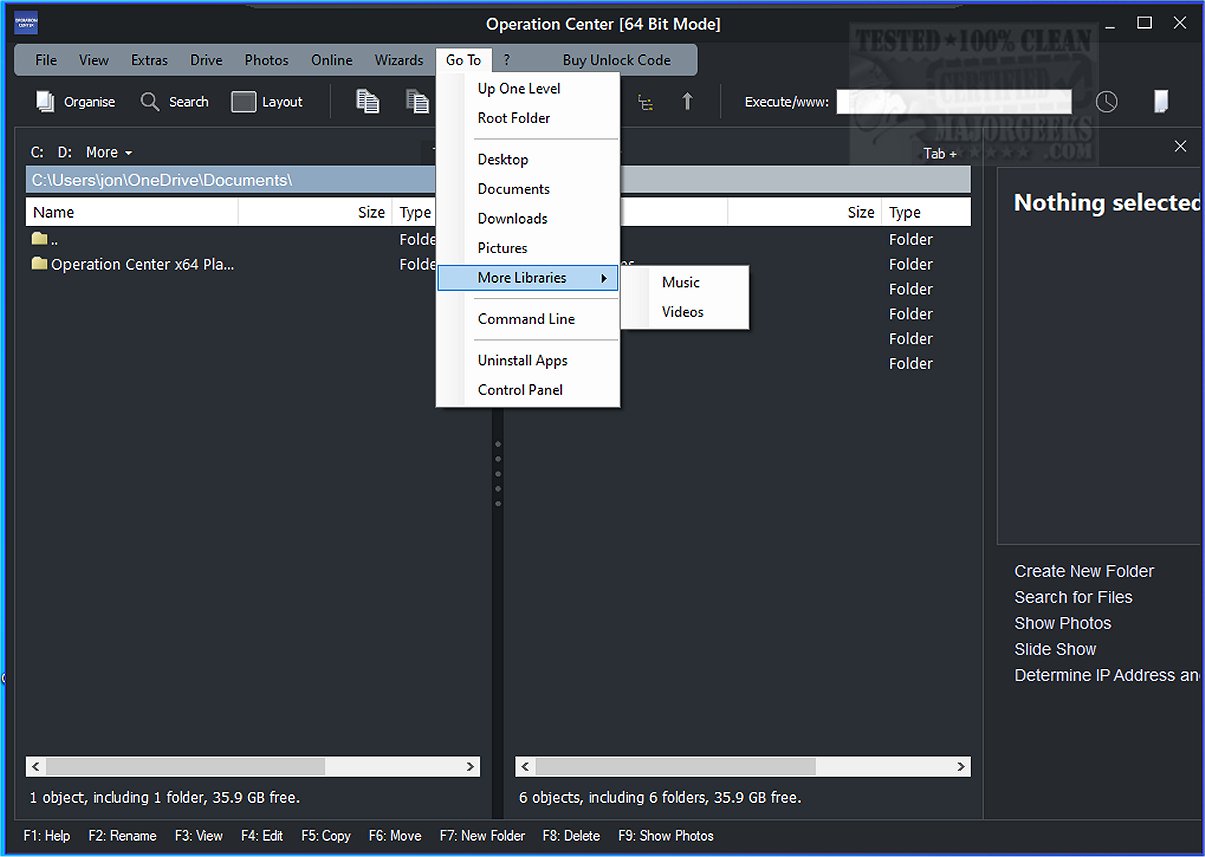Open the Photos menu
The image size is (1205, 857).
pos(266,60)
